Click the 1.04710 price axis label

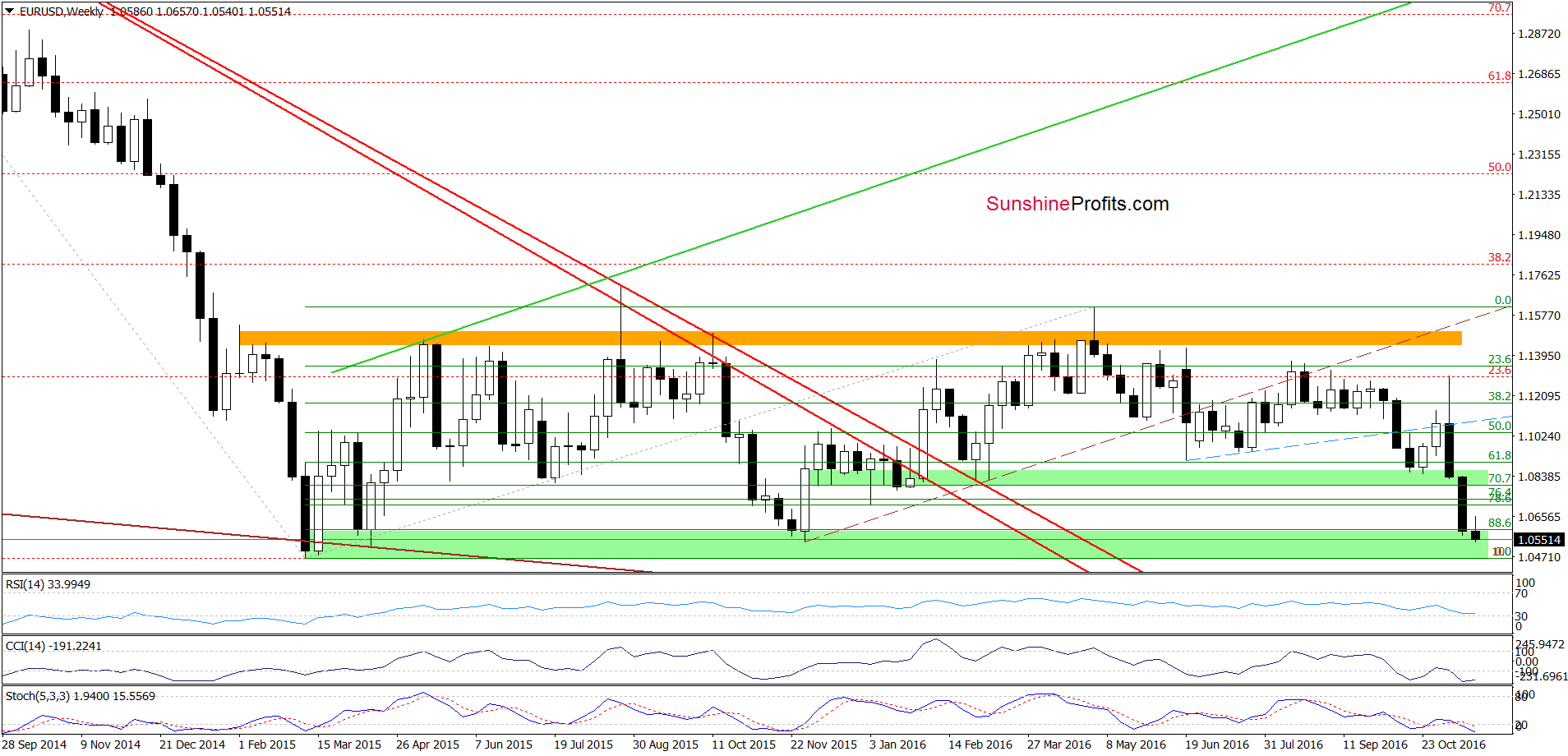pos(1538,557)
